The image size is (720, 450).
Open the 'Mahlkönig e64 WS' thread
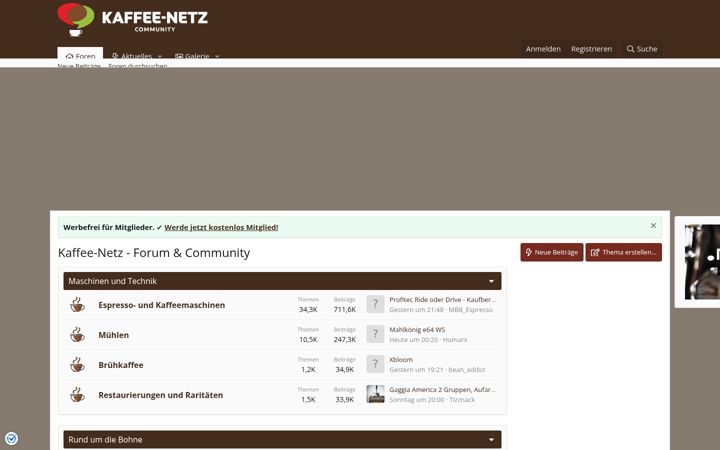[x=417, y=330]
